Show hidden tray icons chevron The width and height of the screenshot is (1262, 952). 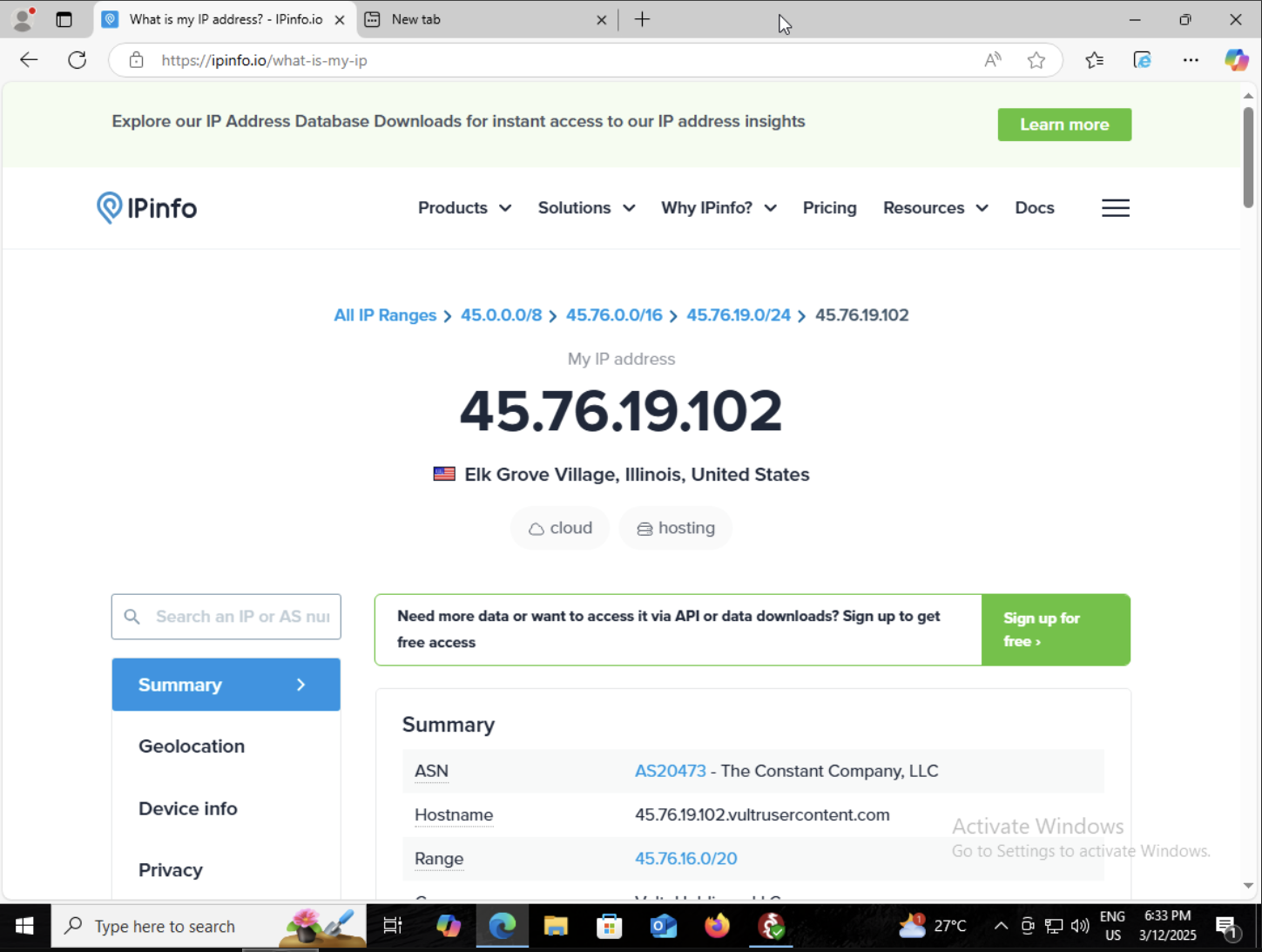(x=1002, y=926)
